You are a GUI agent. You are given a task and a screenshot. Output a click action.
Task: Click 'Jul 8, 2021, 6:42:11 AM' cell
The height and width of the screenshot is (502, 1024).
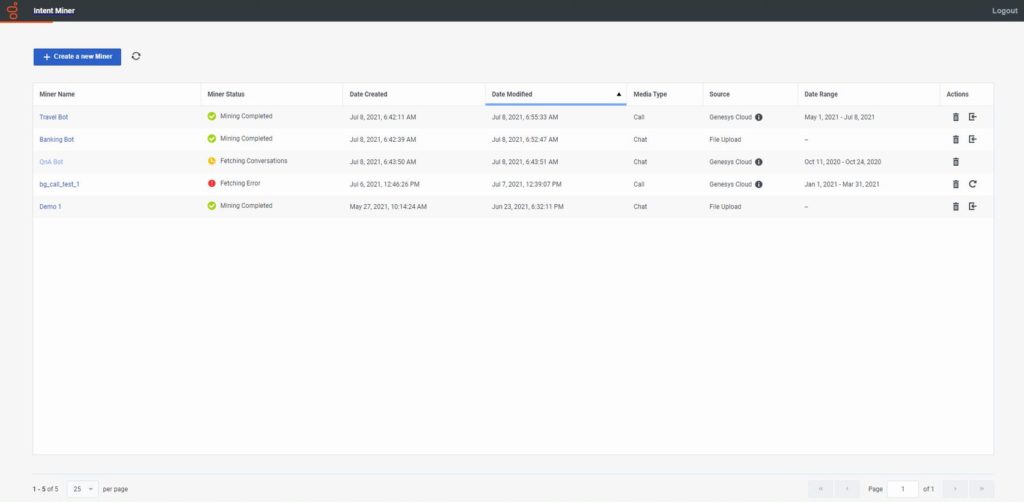[x=383, y=118]
